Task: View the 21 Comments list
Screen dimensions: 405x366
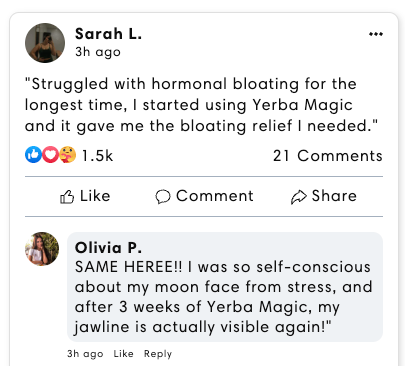Action: pyautogui.click(x=328, y=156)
